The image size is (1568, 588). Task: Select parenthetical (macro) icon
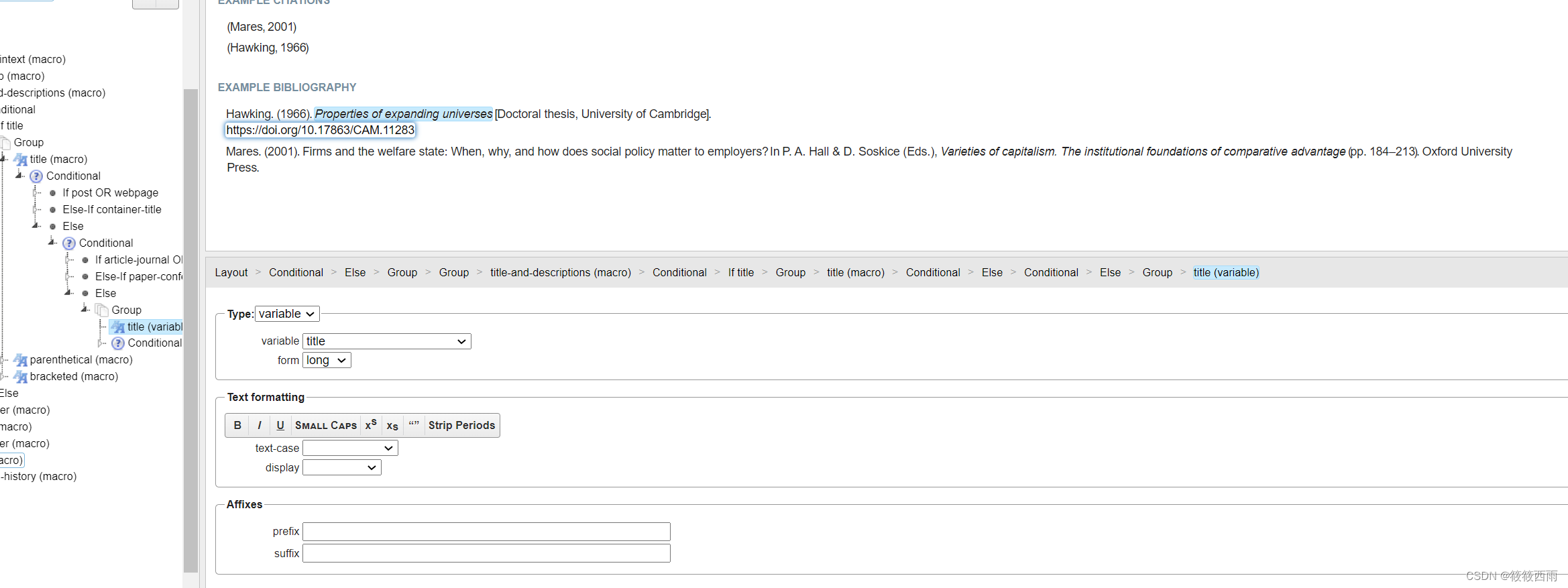[21, 360]
